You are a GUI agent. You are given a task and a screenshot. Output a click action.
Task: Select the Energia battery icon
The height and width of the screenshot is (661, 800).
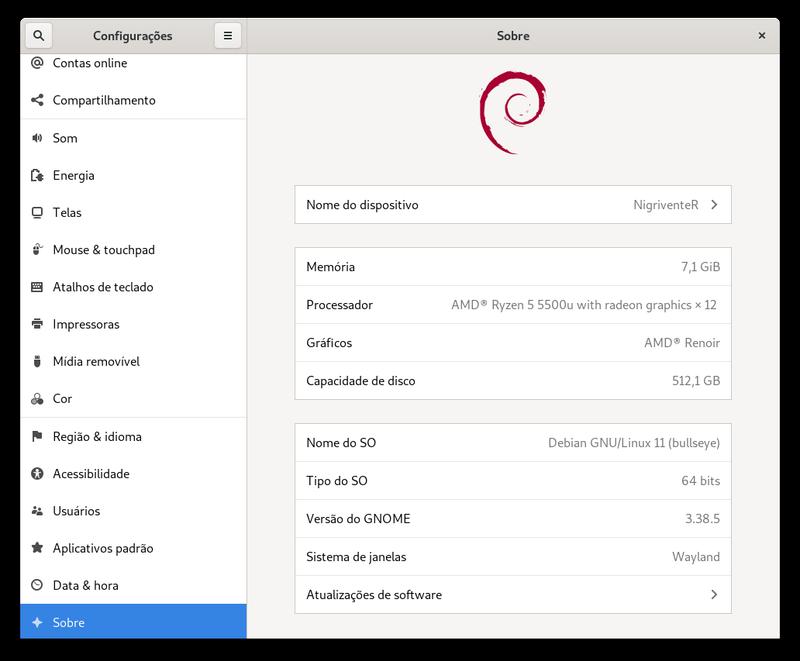pos(37,176)
